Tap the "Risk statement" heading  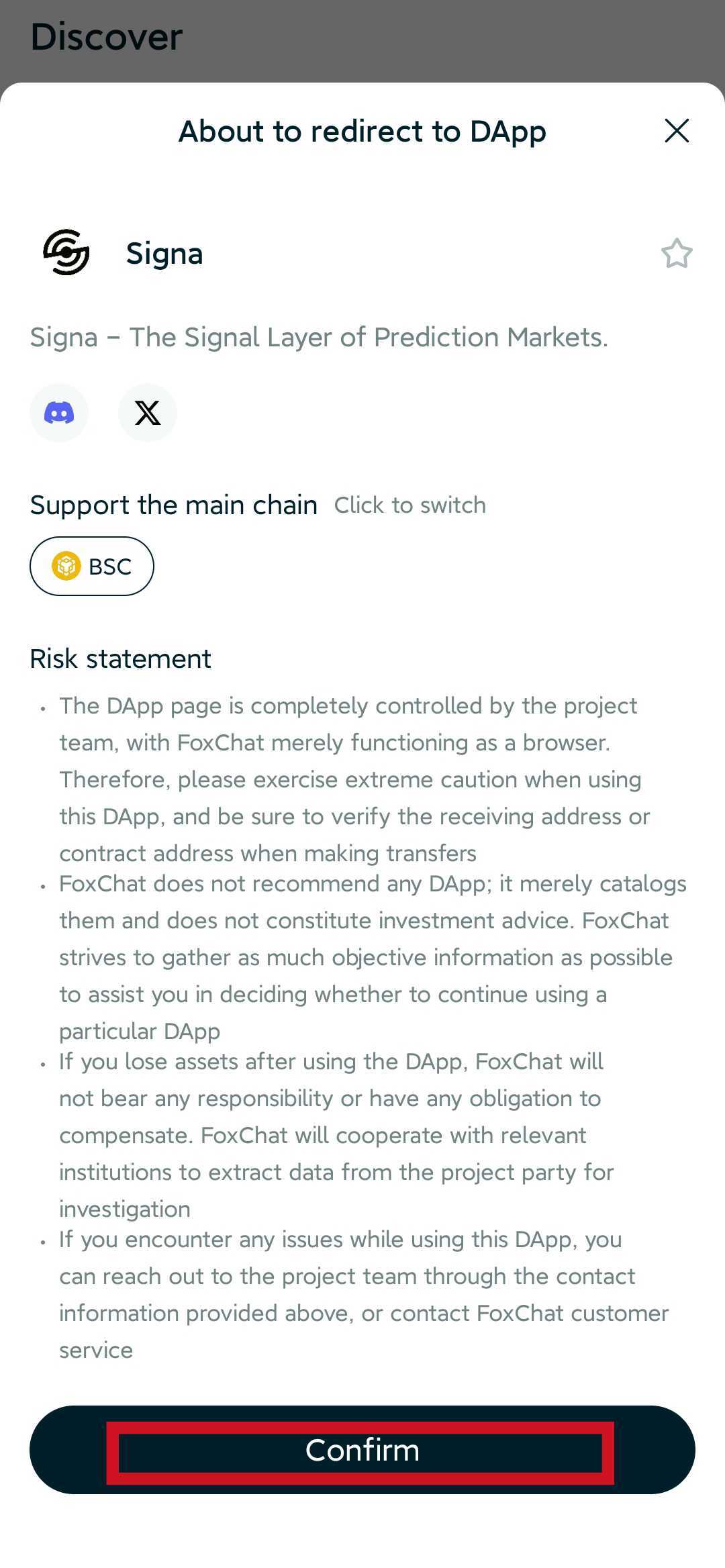click(121, 658)
